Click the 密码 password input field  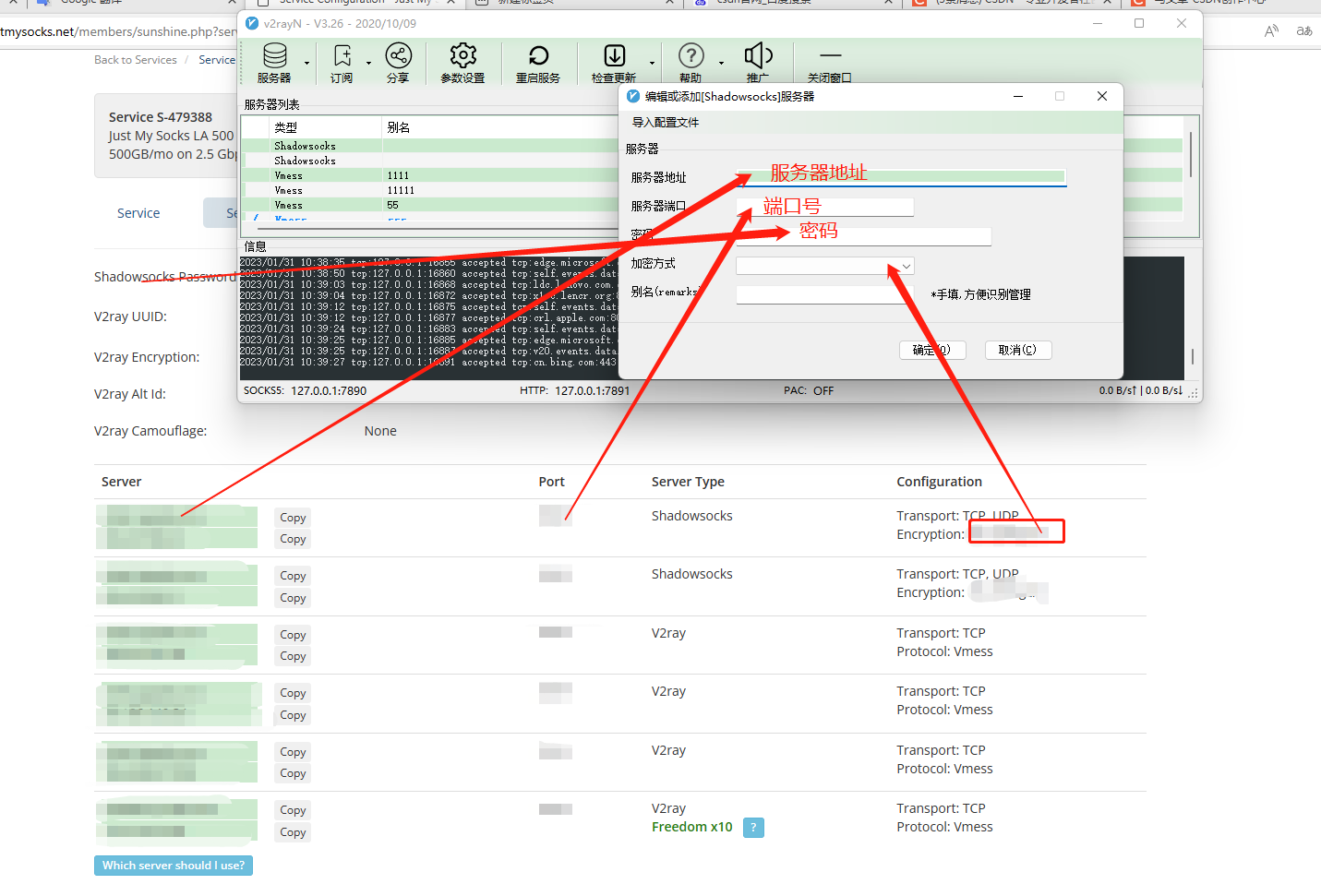pos(864,236)
